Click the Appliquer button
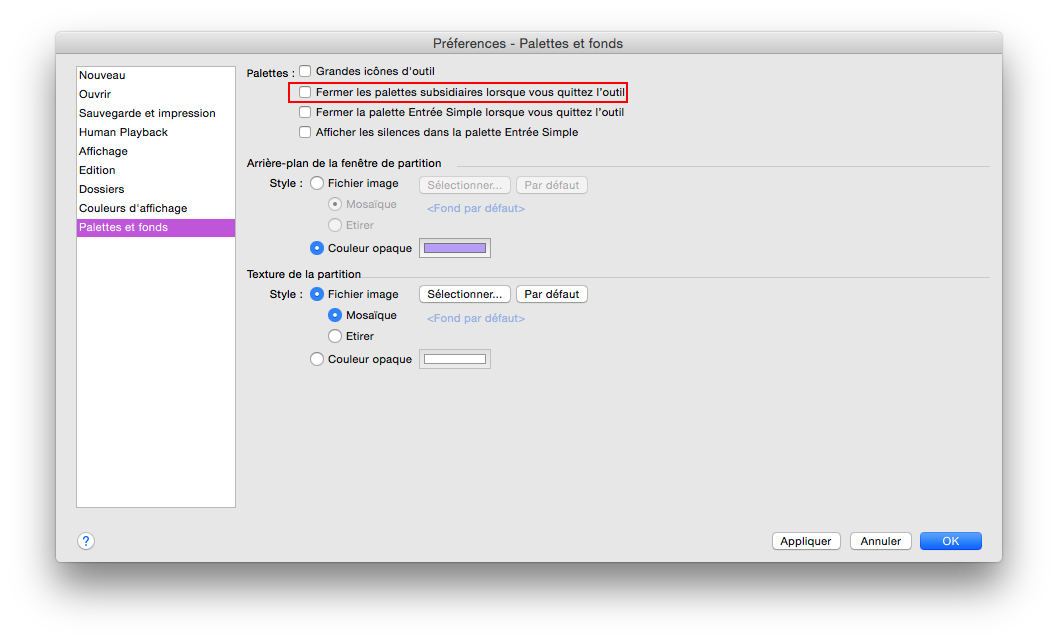 point(806,541)
